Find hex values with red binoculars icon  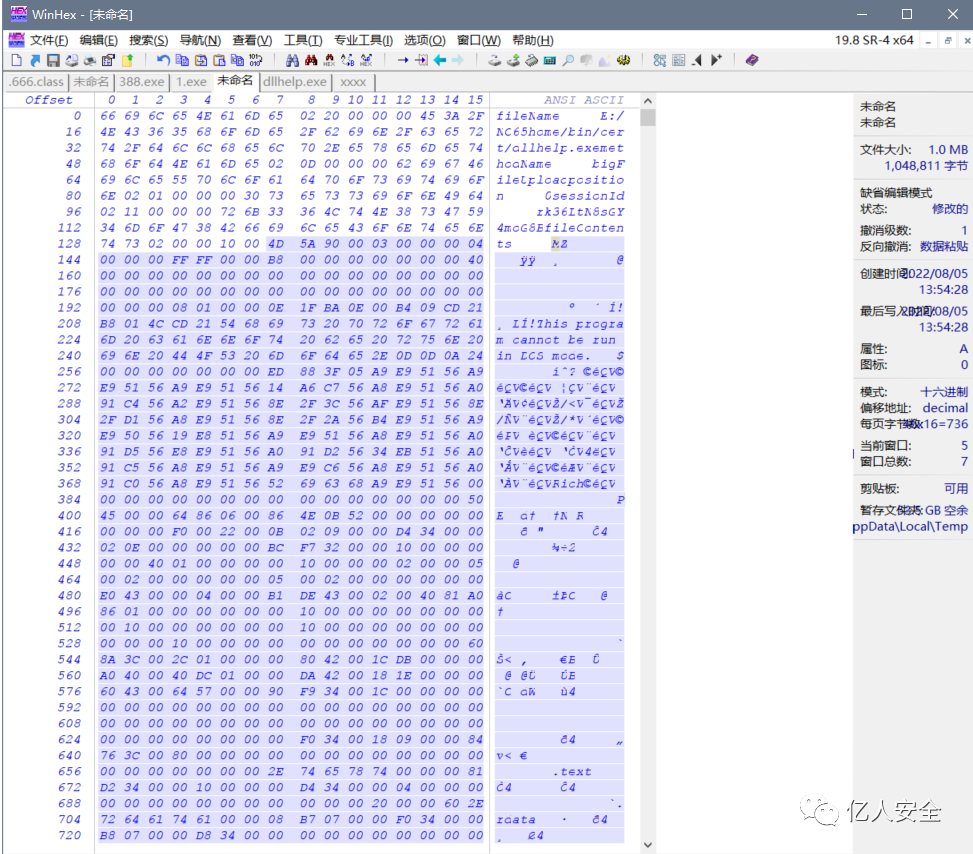tap(311, 60)
